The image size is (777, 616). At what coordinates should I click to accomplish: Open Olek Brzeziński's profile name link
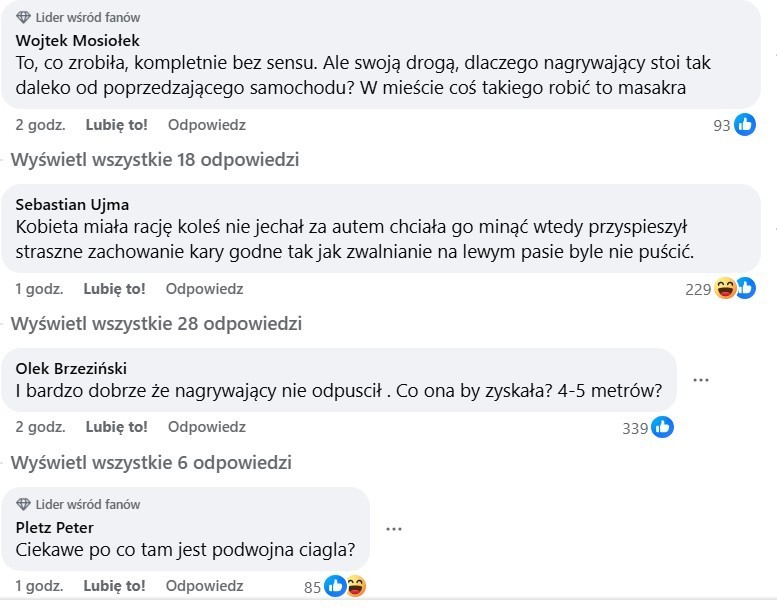[x=71, y=368]
